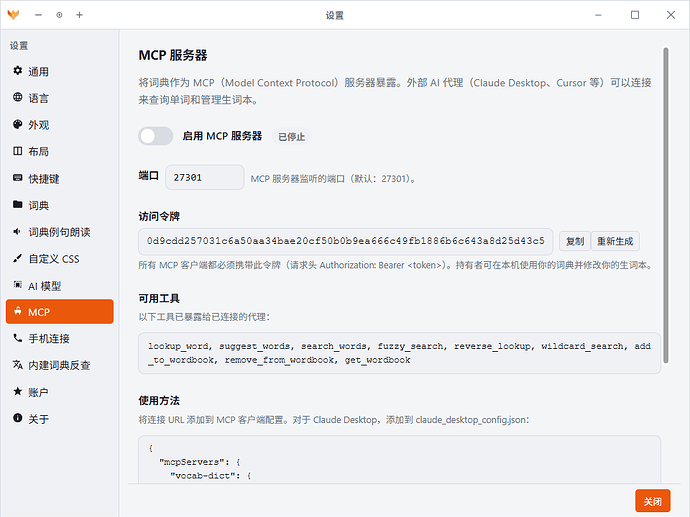Click the 可用工具 heading
Image resolution: width=690 pixels, height=517 pixels.
click(x=159, y=299)
